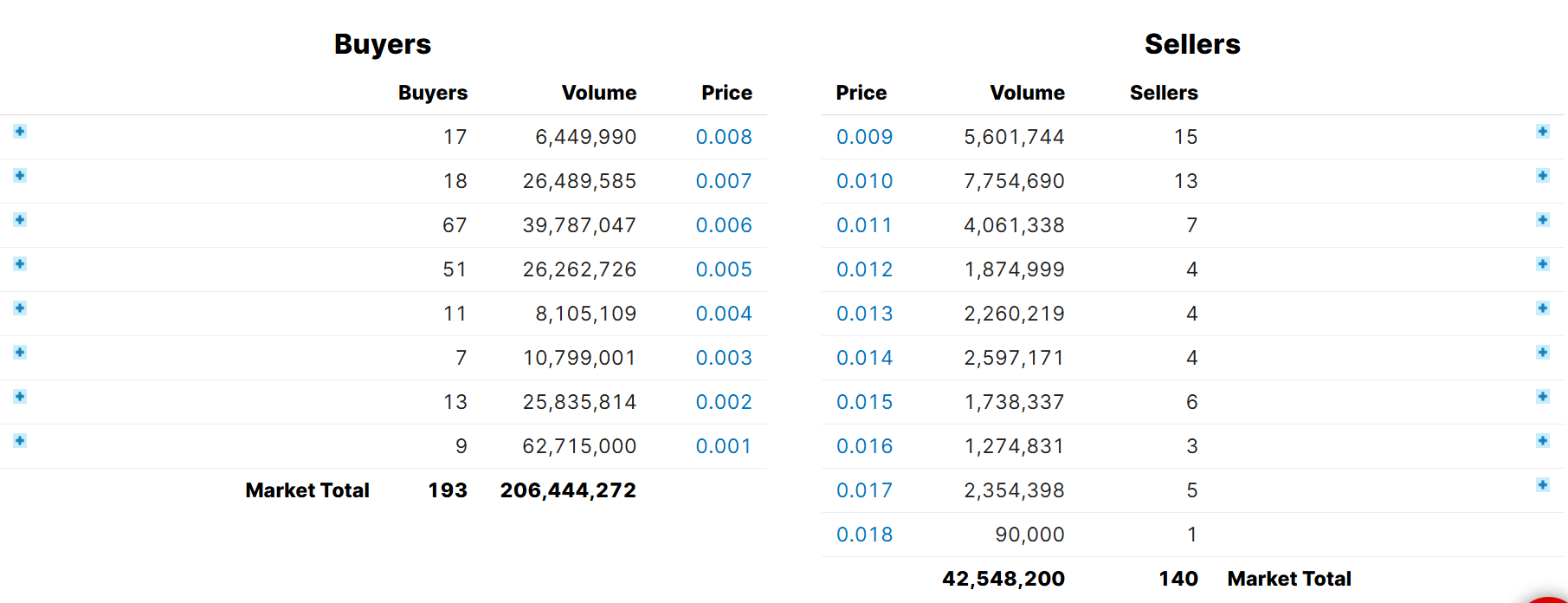Expand the buyers row priced 0.007
The height and width of the screenshot is (603, 1568).
pyautogui.click(x=20, y=176)
